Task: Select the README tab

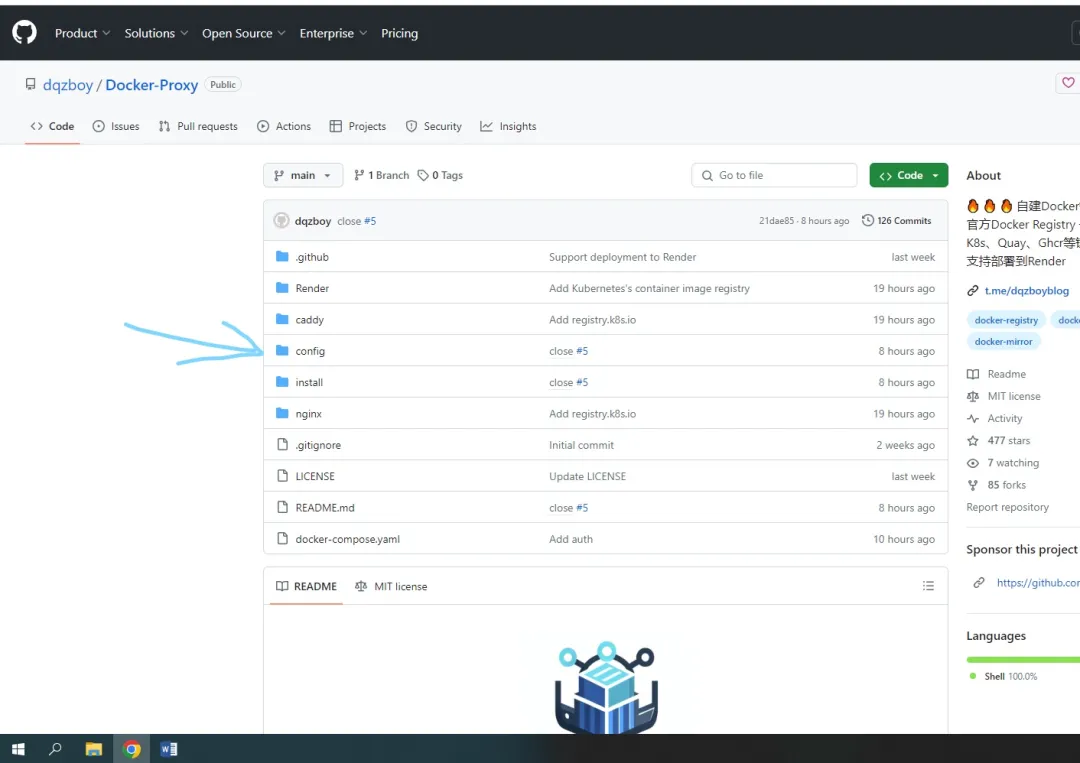Action: [x=307, y=586]
